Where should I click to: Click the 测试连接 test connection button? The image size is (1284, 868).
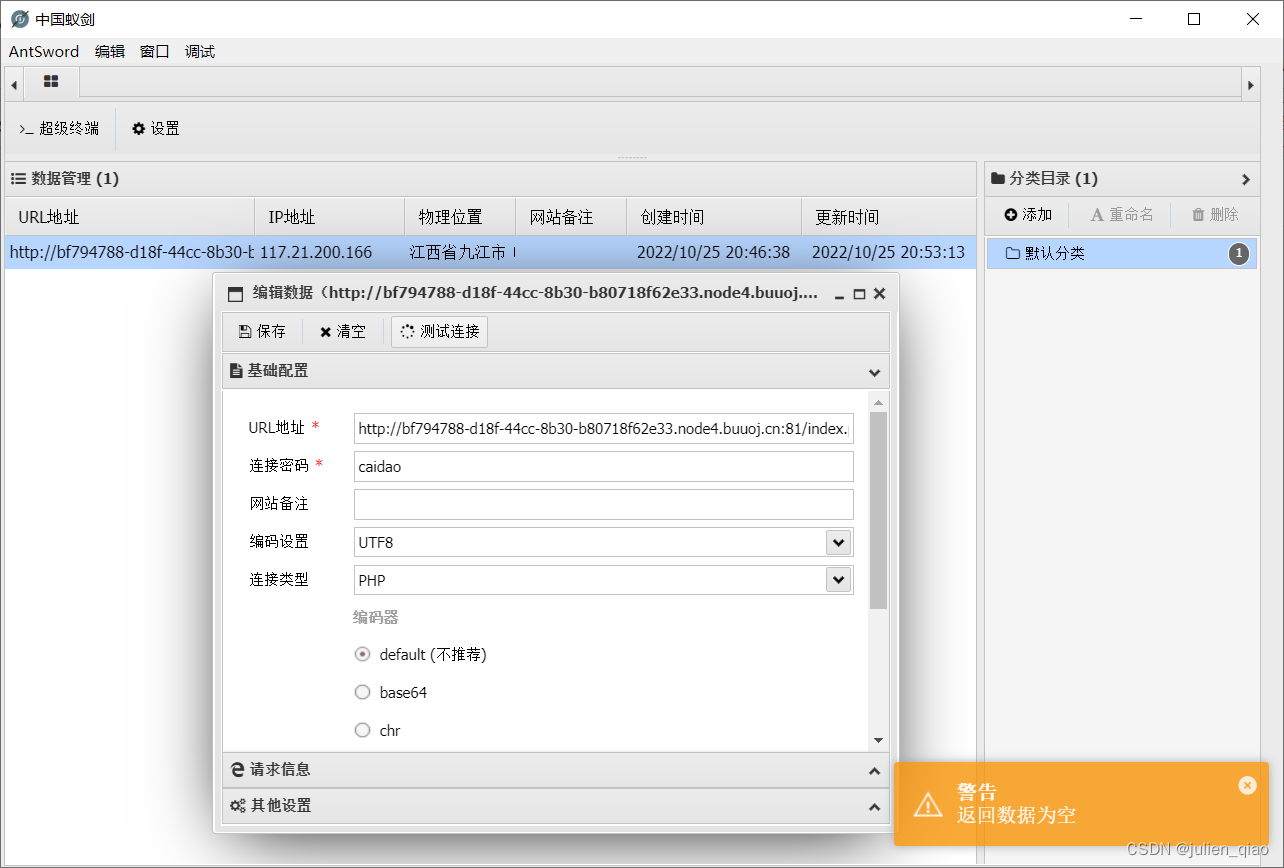pyautogui.click(x=440, y=332)
